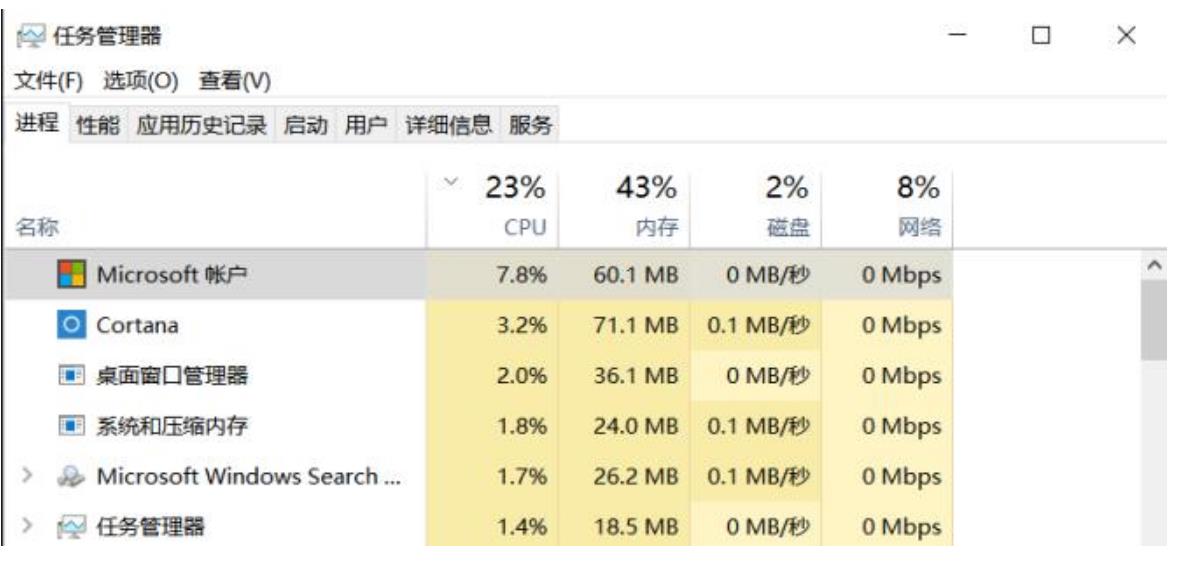Toggle sort order via CPU column arrow
The width and height of the screenshot is (1190, 581).
[452, 181]
